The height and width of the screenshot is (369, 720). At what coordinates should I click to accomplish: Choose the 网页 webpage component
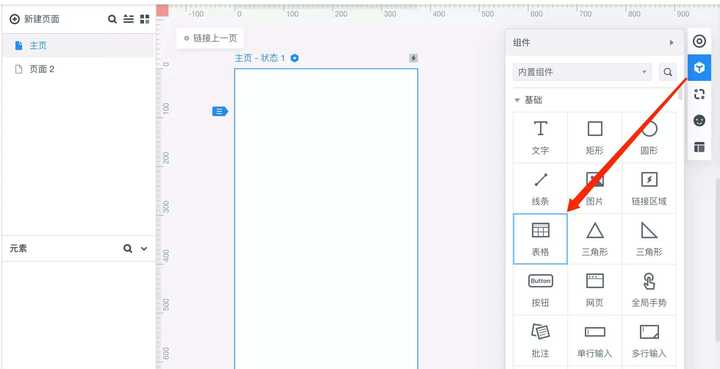point(595,290)
